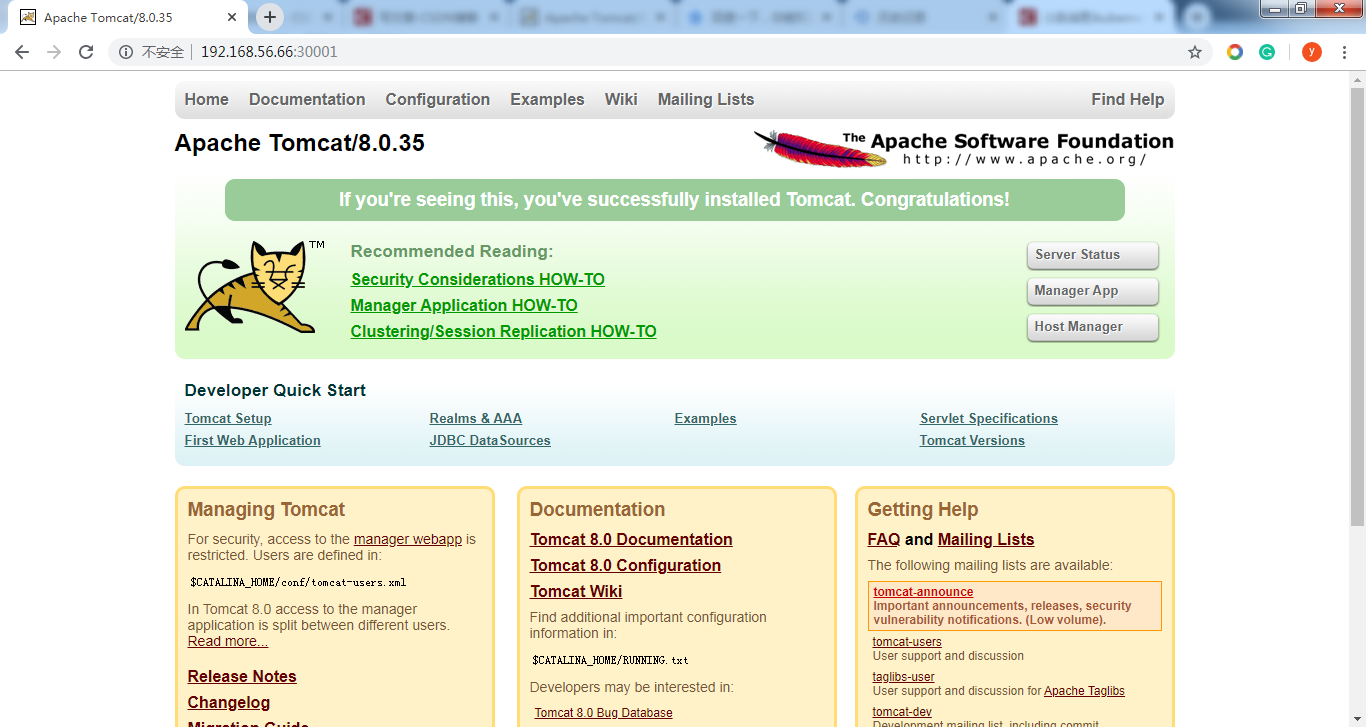Open the tomcat-users mailing list link
The width and height of the screenshot is (1366, 727).
tap(907, 642)
